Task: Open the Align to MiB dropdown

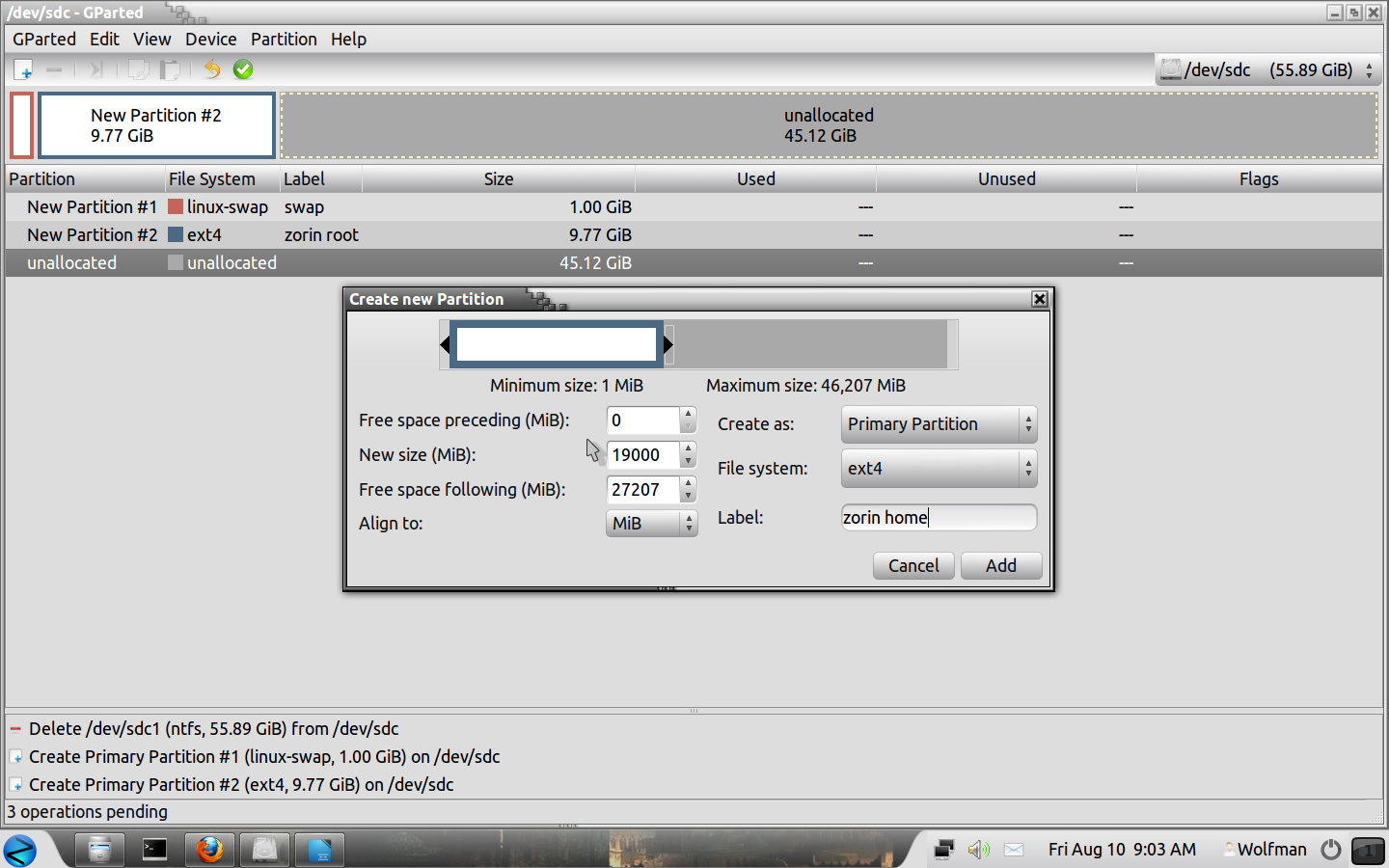Action: [651, 524]
